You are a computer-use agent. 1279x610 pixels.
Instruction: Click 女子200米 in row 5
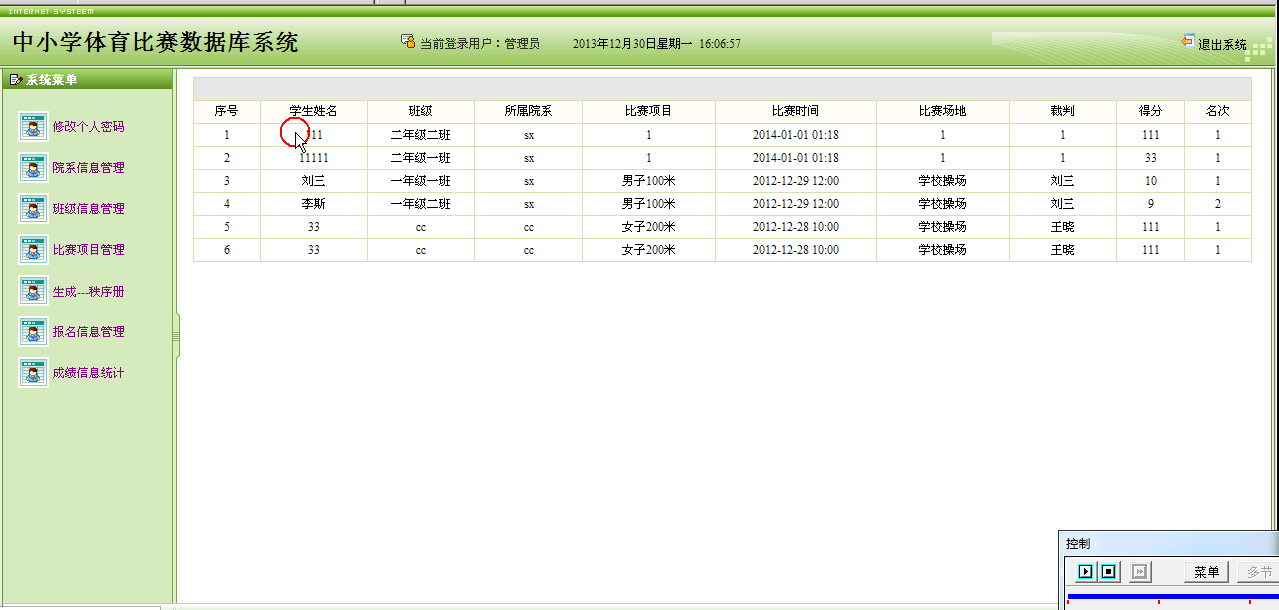click(x=649, y=227)
